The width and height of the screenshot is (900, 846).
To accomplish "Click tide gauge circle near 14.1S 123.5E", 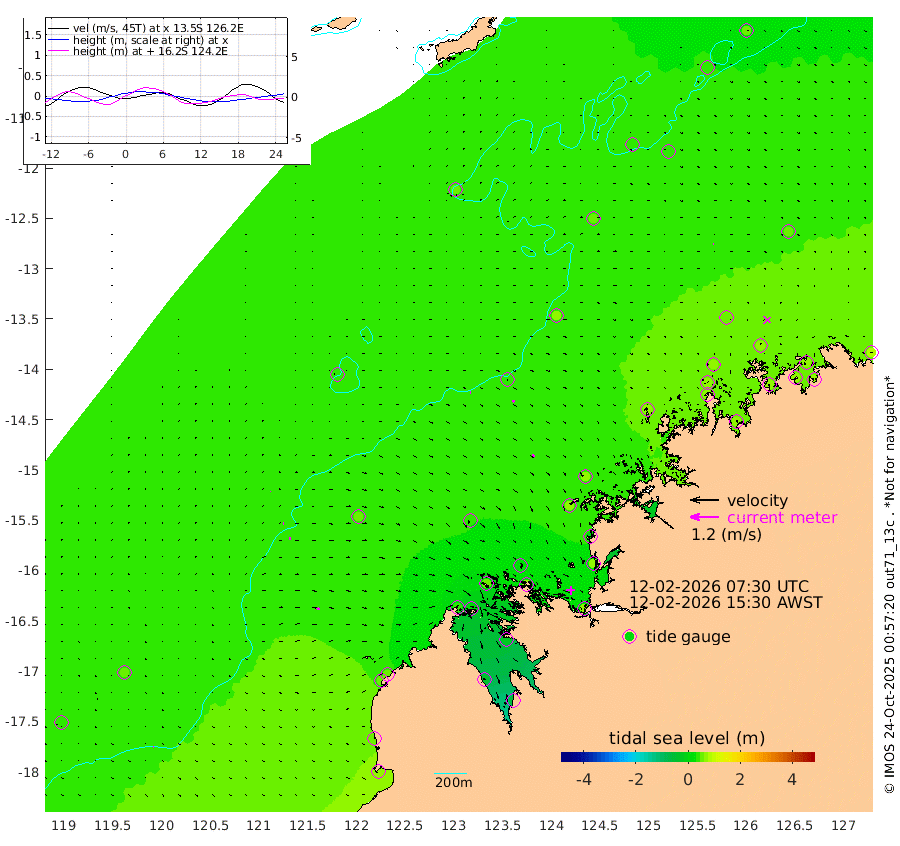I will pos(507,379).
